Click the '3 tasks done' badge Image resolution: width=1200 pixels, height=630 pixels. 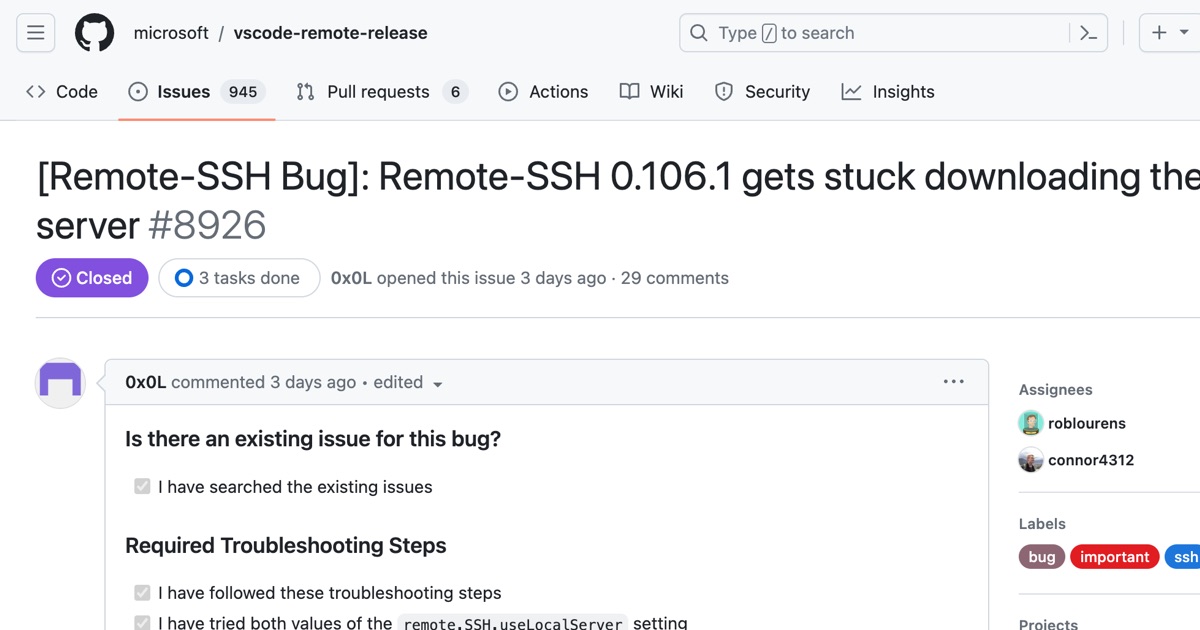(x=239, y=278)
